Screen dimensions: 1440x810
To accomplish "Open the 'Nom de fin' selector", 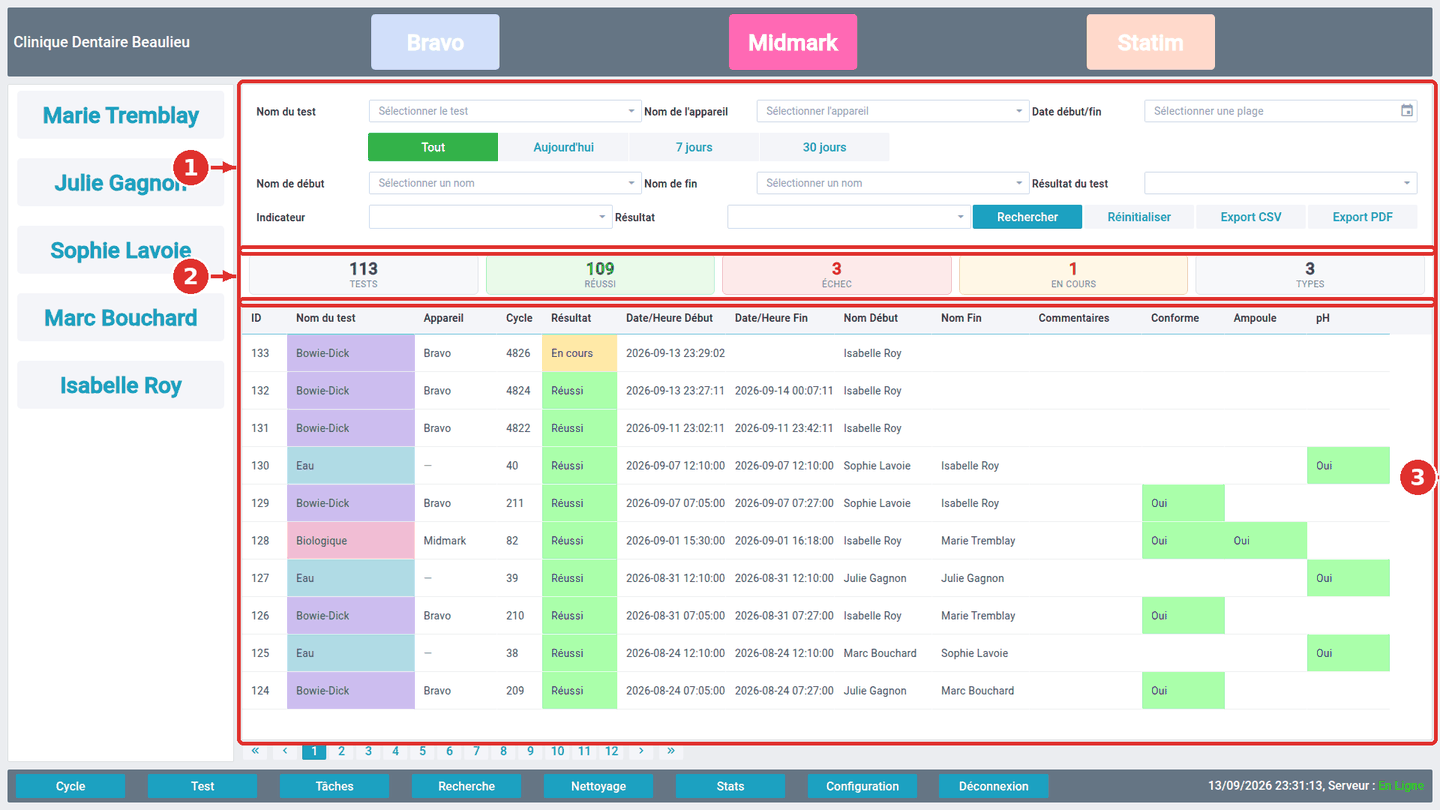I will [x=893, y=183].
